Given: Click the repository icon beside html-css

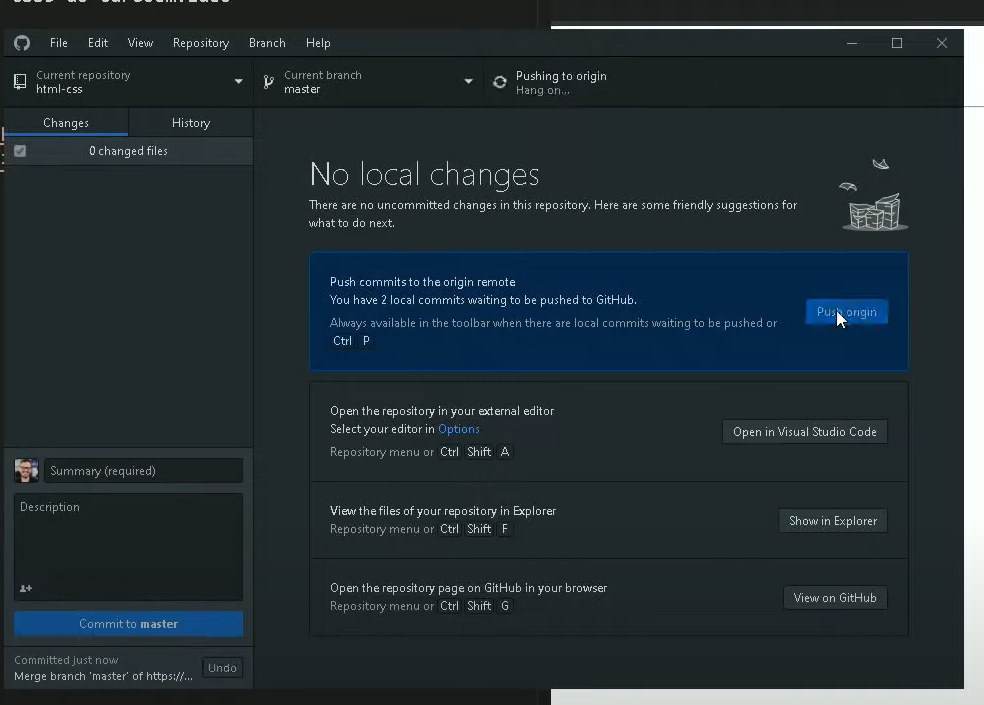Looking at the screenshot, I should (x=20, y=82).
